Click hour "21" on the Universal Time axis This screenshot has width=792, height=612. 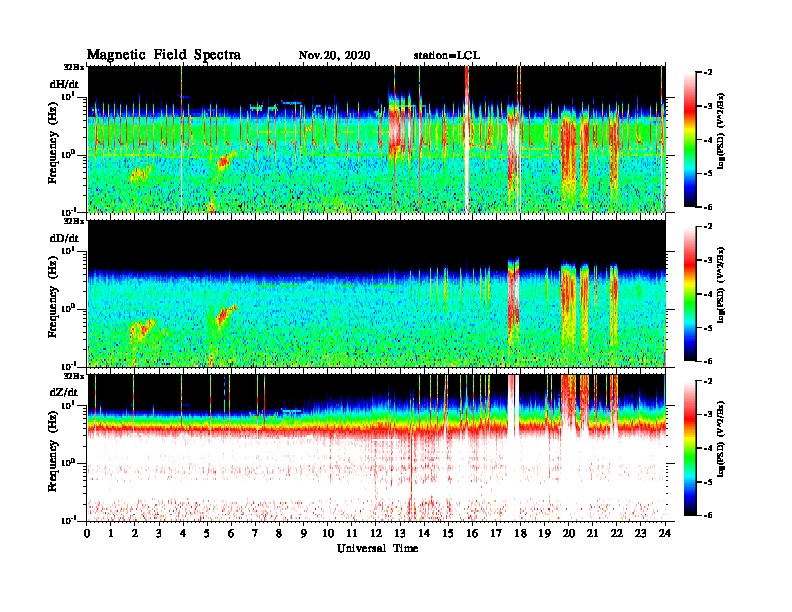pos(592,533)
